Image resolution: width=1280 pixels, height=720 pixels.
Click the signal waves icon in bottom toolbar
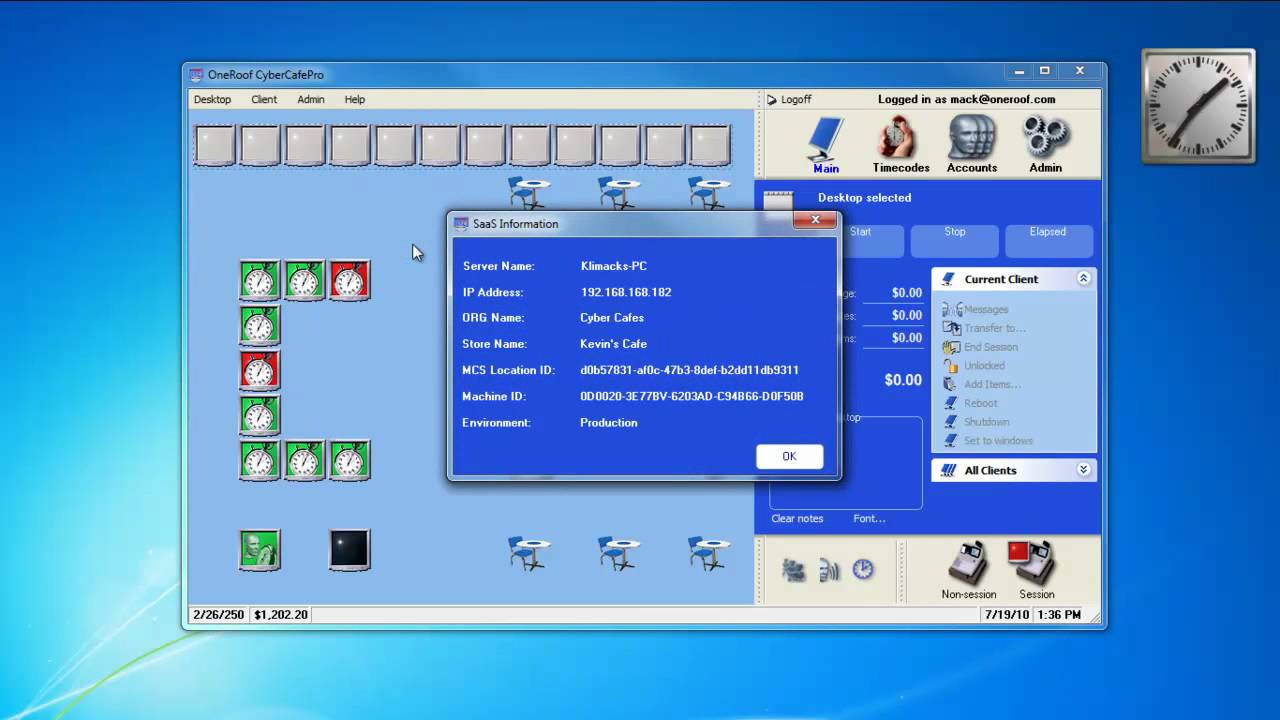(829, 570)
